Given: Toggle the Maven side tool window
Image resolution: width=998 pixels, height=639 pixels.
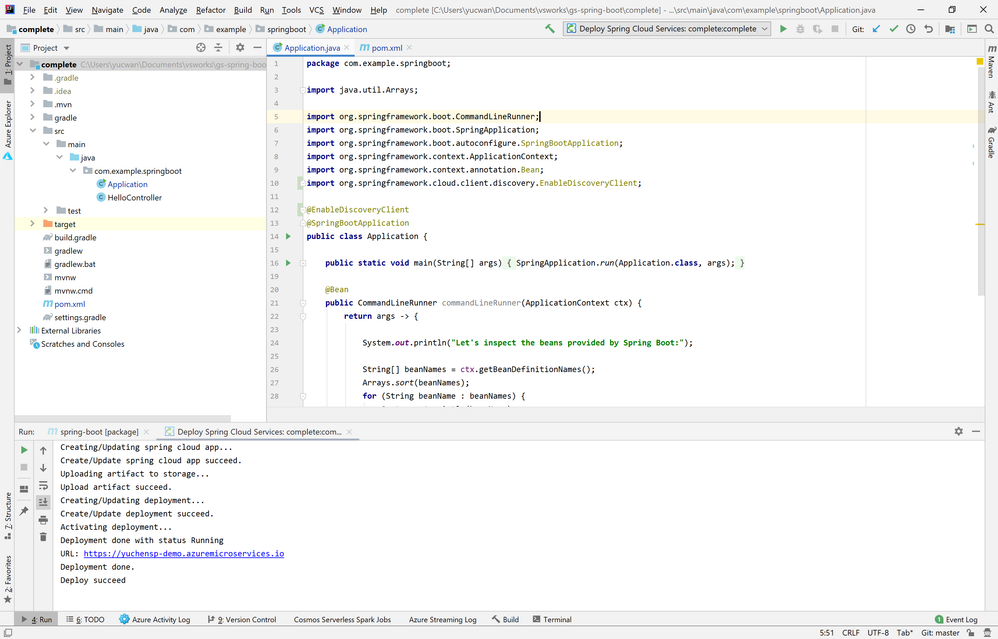Looking at the screenshot, I should click(x=991, y=62).
